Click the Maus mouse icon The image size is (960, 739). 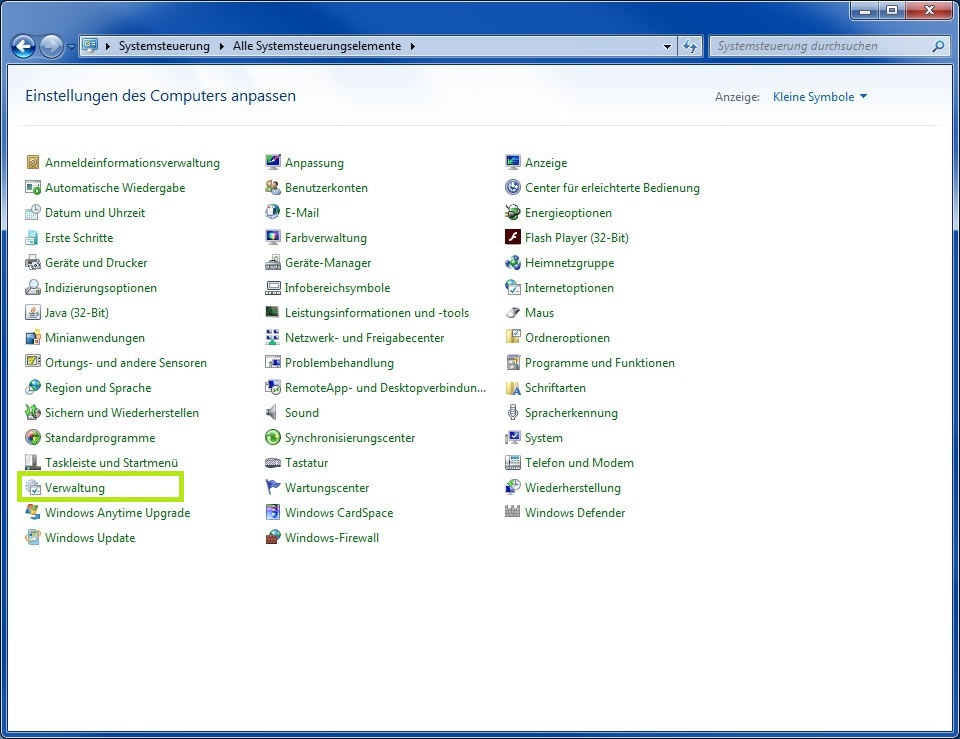click(x=512, y=312)
